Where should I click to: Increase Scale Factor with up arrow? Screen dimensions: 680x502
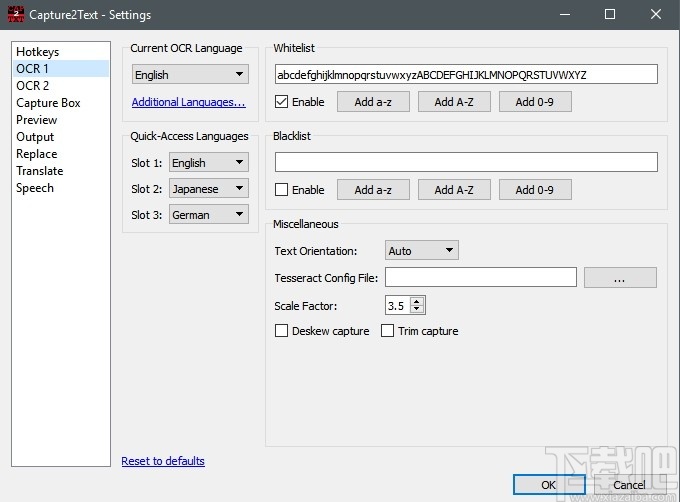click(416, 301)
